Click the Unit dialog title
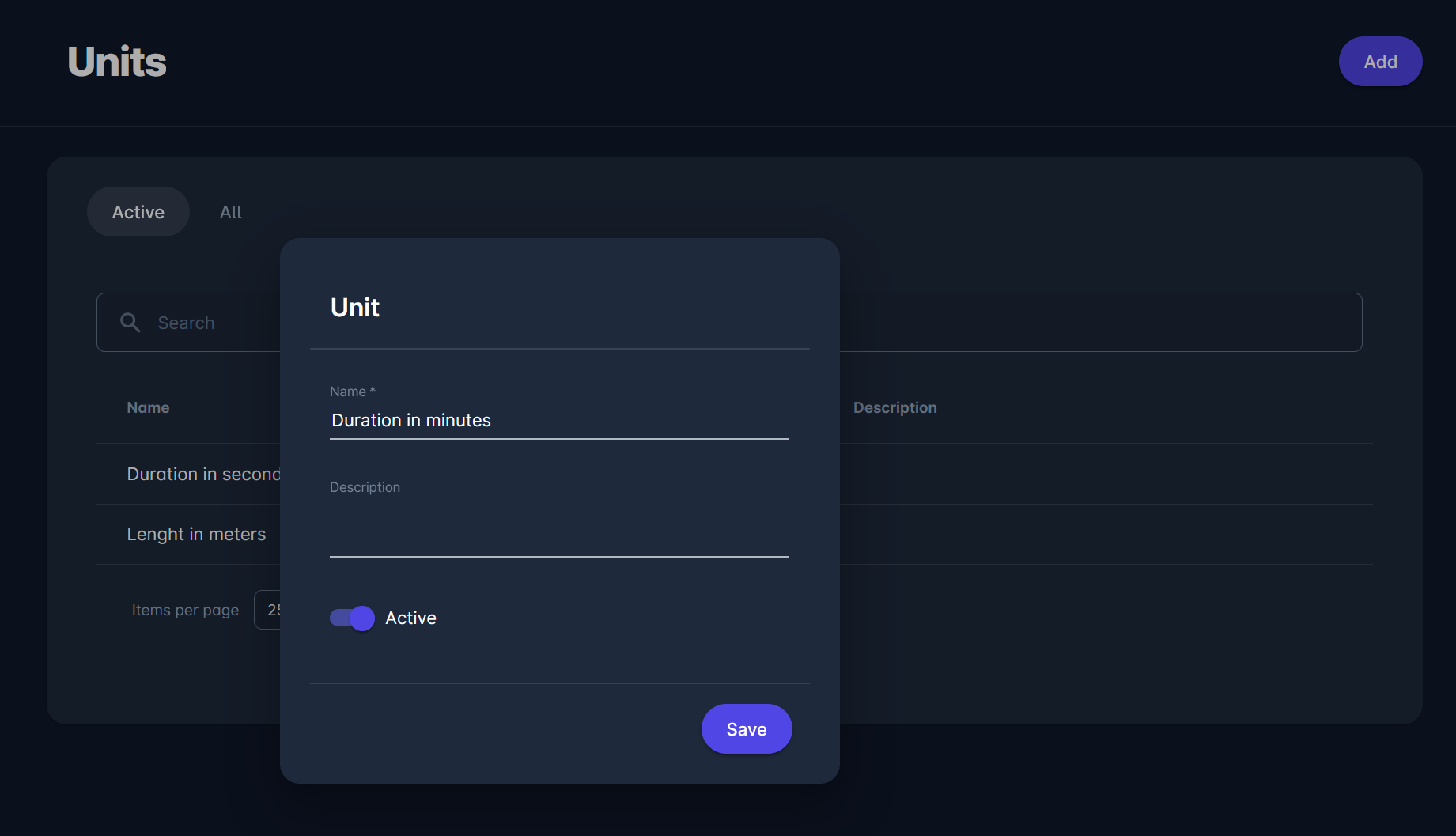1456x836 pixels. pyautogui.click(x=355, y=307)
